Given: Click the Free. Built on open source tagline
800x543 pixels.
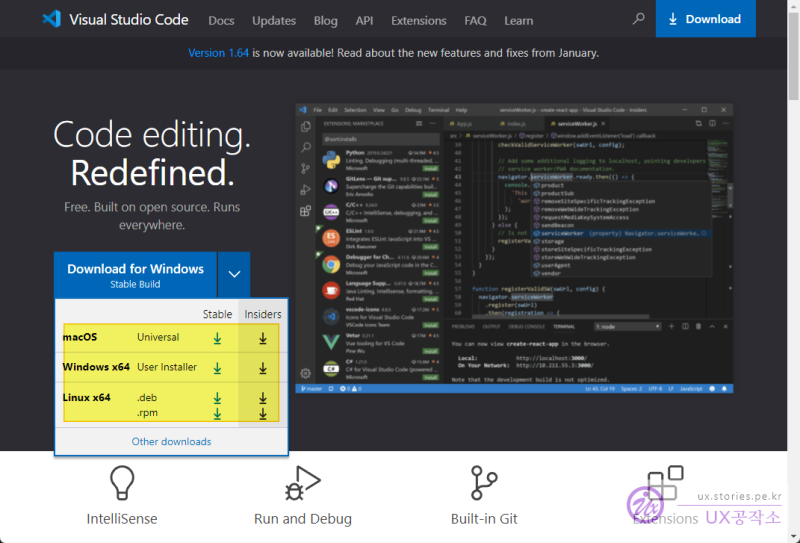Looking at the screenshot, I should (152, 216).
